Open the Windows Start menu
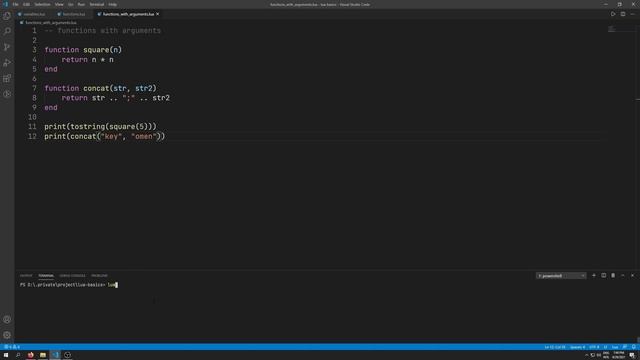 (6, 355)
